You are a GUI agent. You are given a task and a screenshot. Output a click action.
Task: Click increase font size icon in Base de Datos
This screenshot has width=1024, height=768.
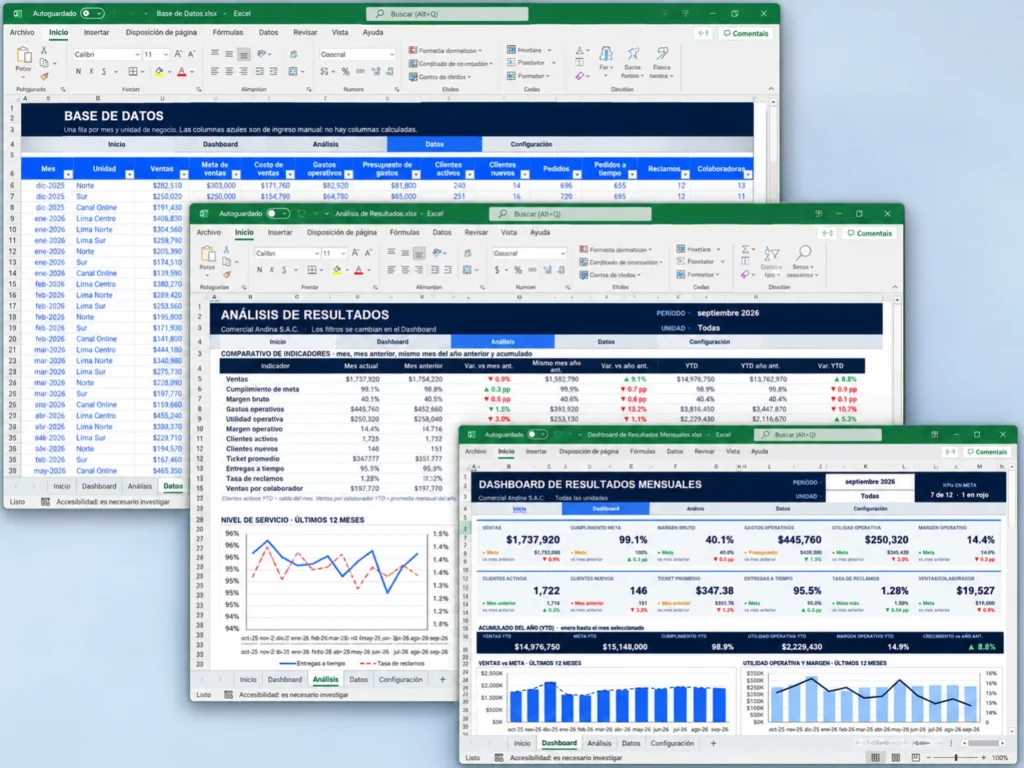(178, 54)
